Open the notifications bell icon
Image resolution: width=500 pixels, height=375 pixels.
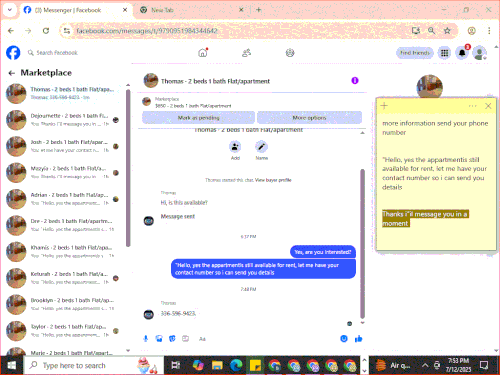pyautogui.click(x=462, y=53)
